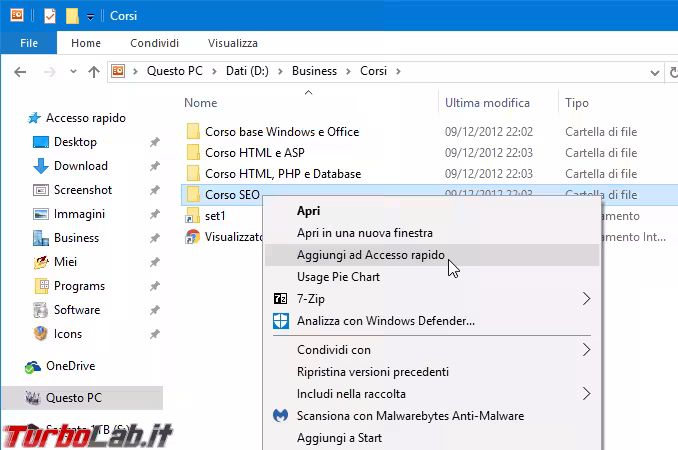Image resolution: width=678 pixels, height=450 pixels.
Task: Go up one folder level
Action: pos(94,71)
